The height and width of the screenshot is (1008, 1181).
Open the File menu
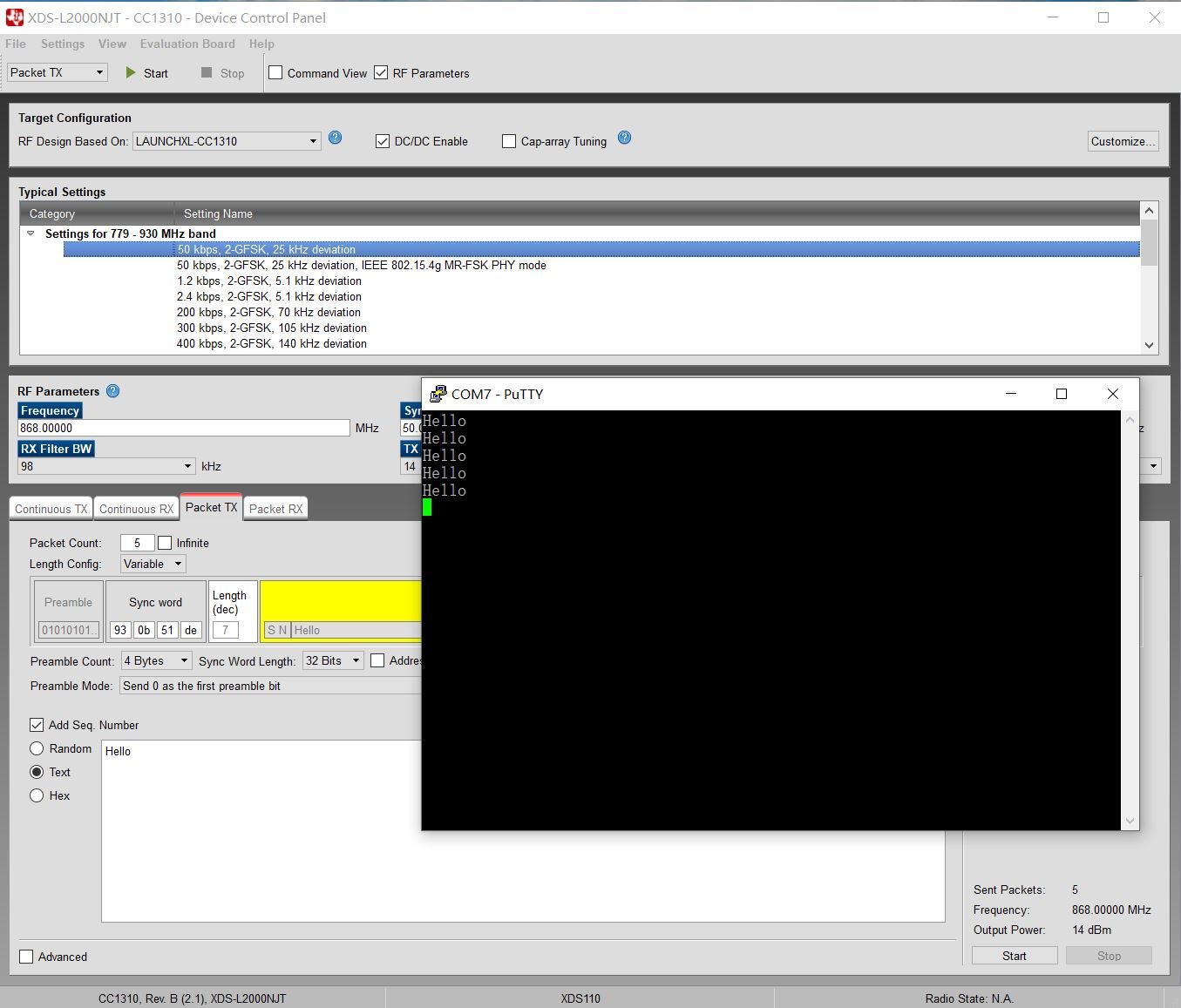click(x=16, y=44)
